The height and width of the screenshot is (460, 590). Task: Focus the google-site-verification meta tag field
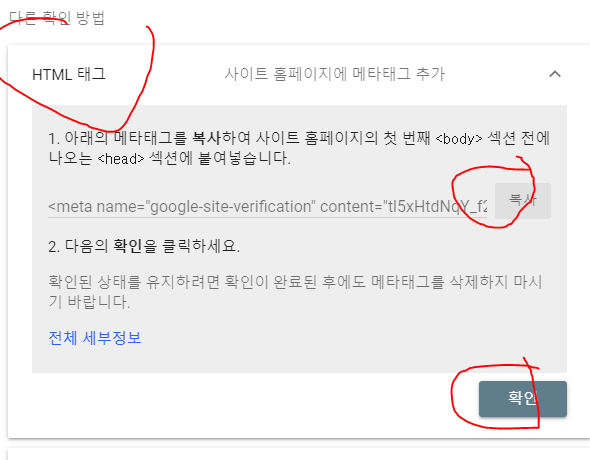pos(268,206)
